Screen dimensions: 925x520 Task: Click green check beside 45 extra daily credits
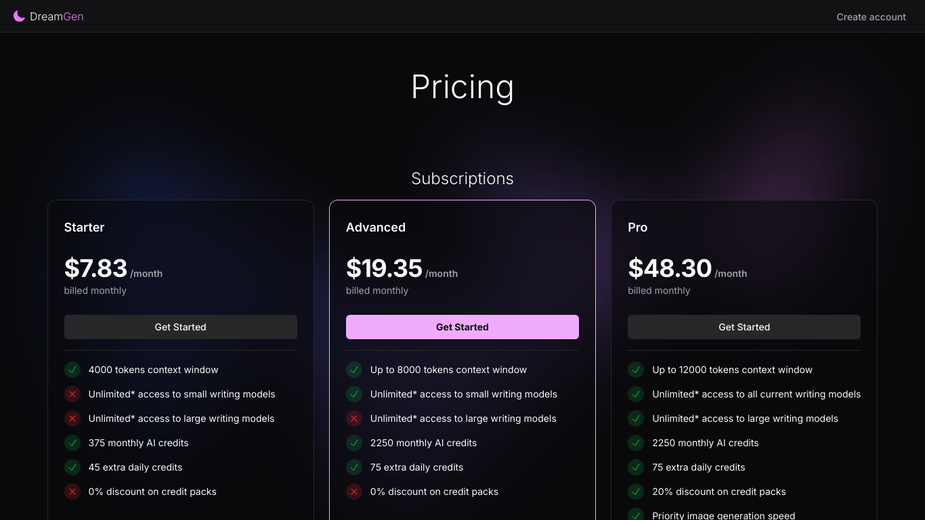(73, 467)
